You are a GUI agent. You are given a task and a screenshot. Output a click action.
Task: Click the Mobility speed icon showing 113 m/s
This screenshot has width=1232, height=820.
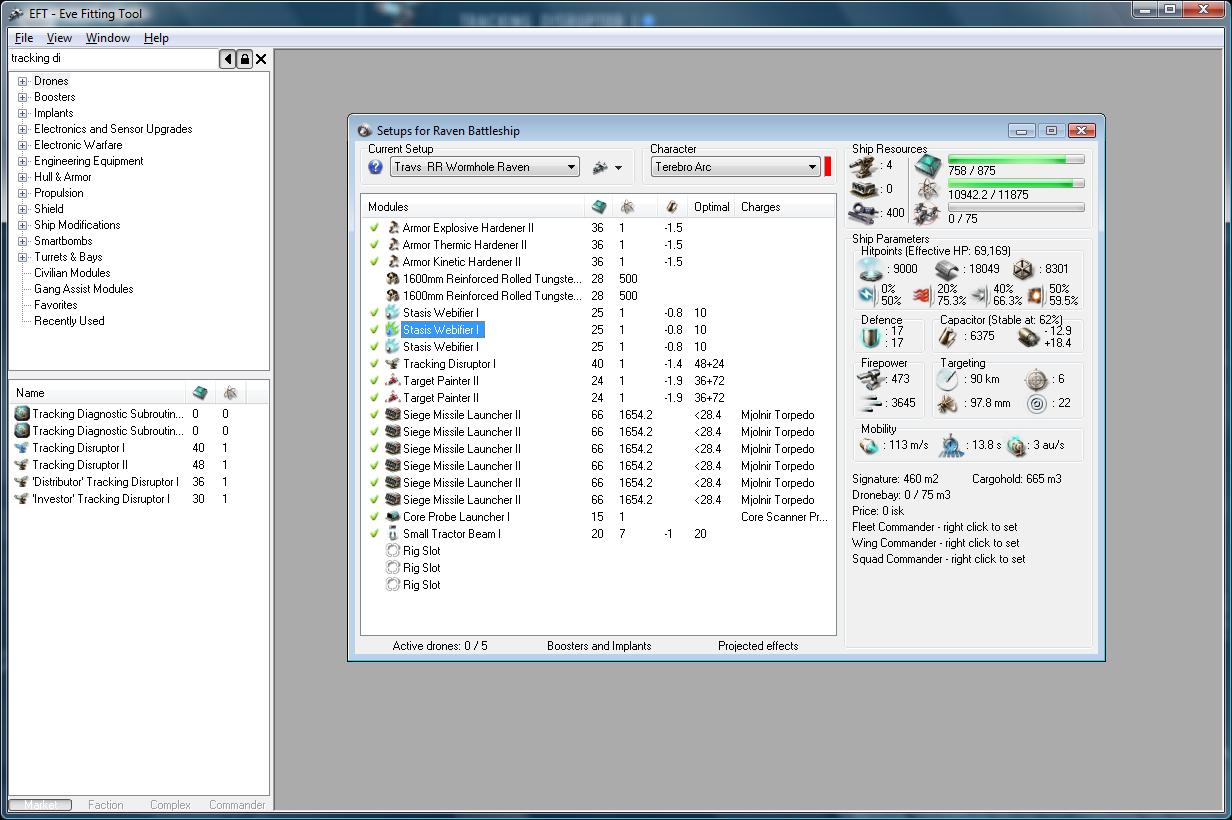coord(868,445)
